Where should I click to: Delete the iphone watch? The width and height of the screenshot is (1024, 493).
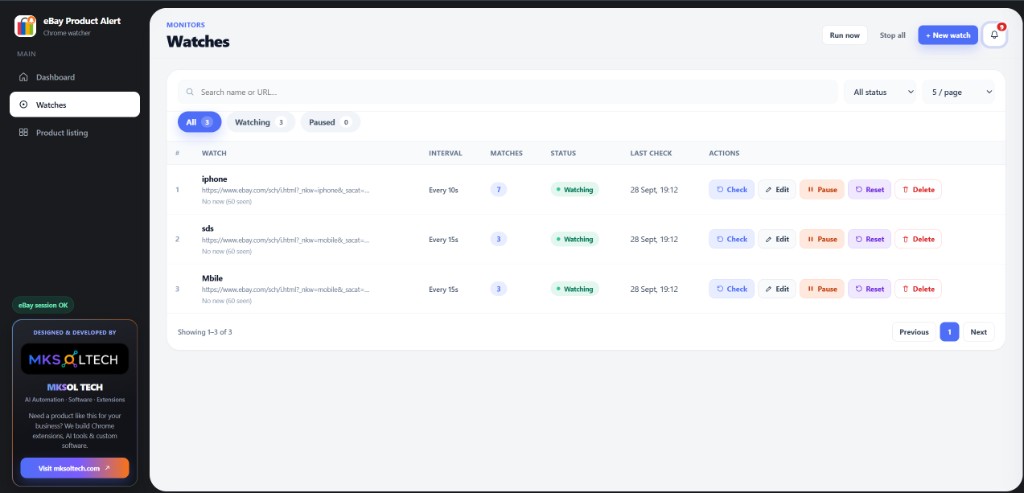click(918, 189)
